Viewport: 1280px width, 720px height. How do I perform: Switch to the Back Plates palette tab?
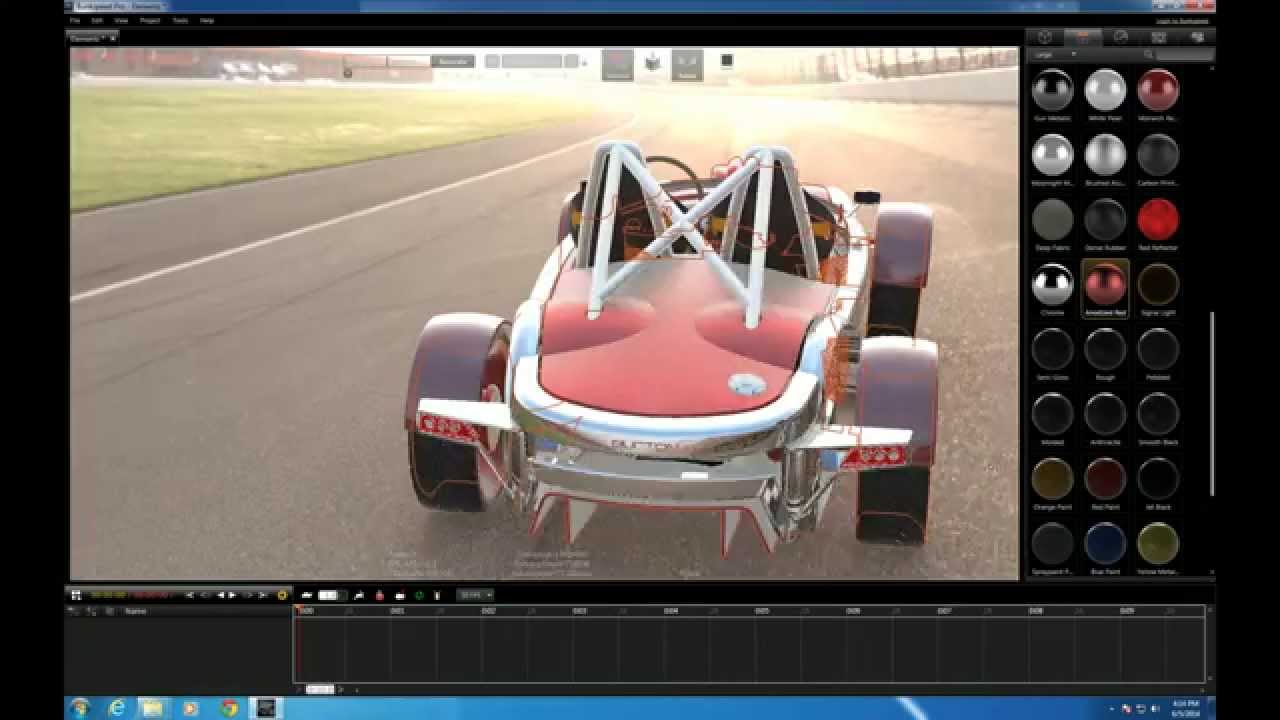pos(1159,37)
